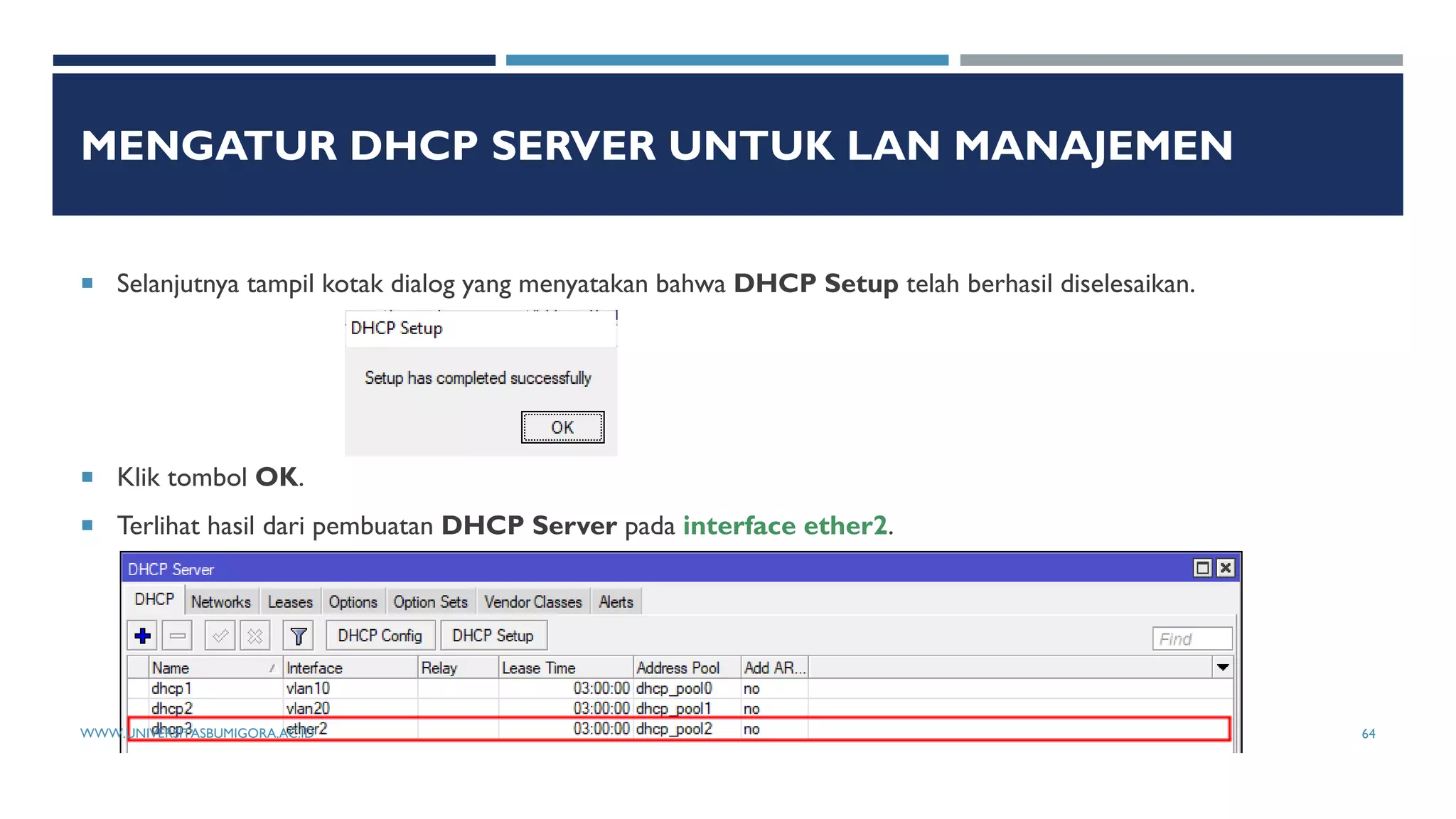Click "Setup has completed successfully" message
Viewport: 1456px width, 819px height.
pos(478,378)
